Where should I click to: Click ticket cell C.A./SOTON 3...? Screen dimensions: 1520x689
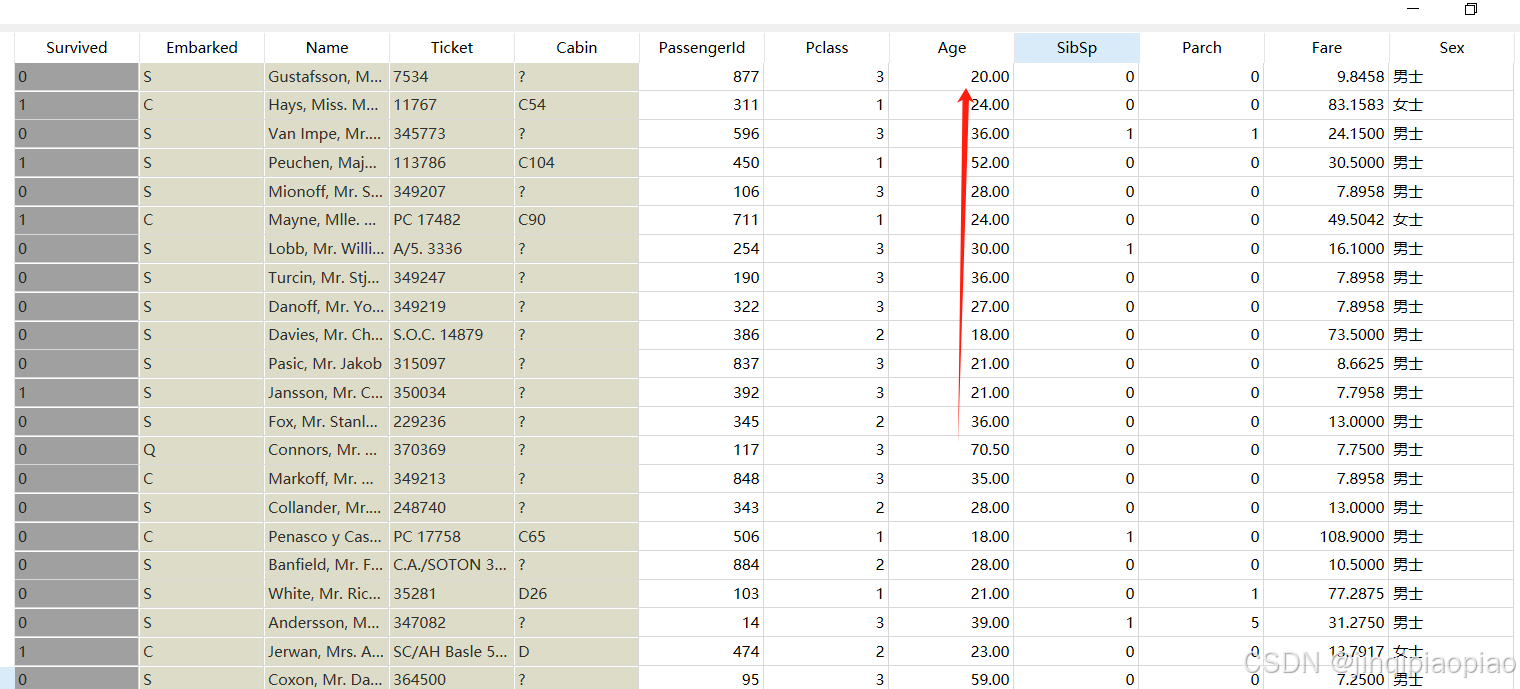452,565
